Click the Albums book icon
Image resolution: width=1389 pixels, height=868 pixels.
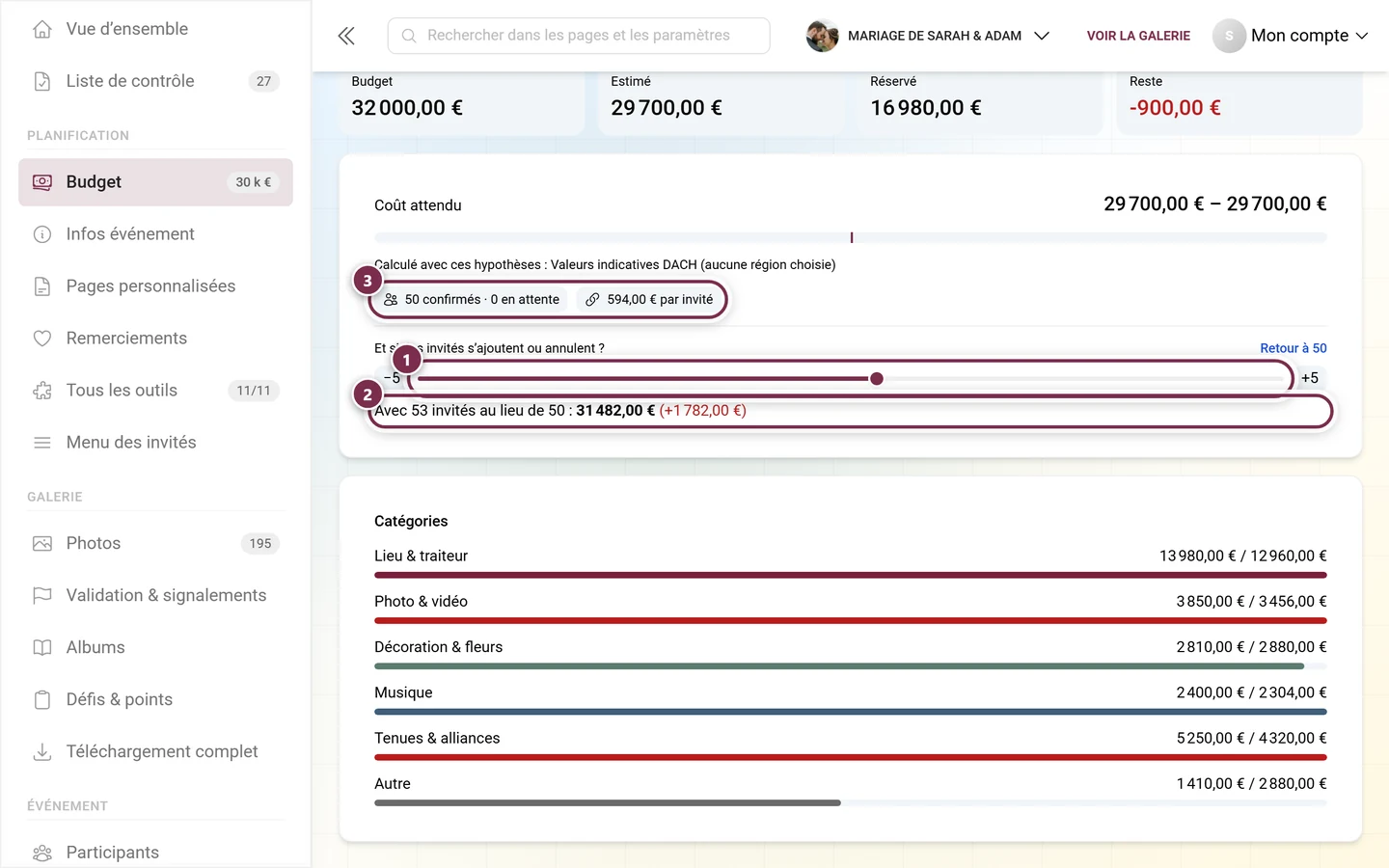pyautogui.click(x=42, y=647)
